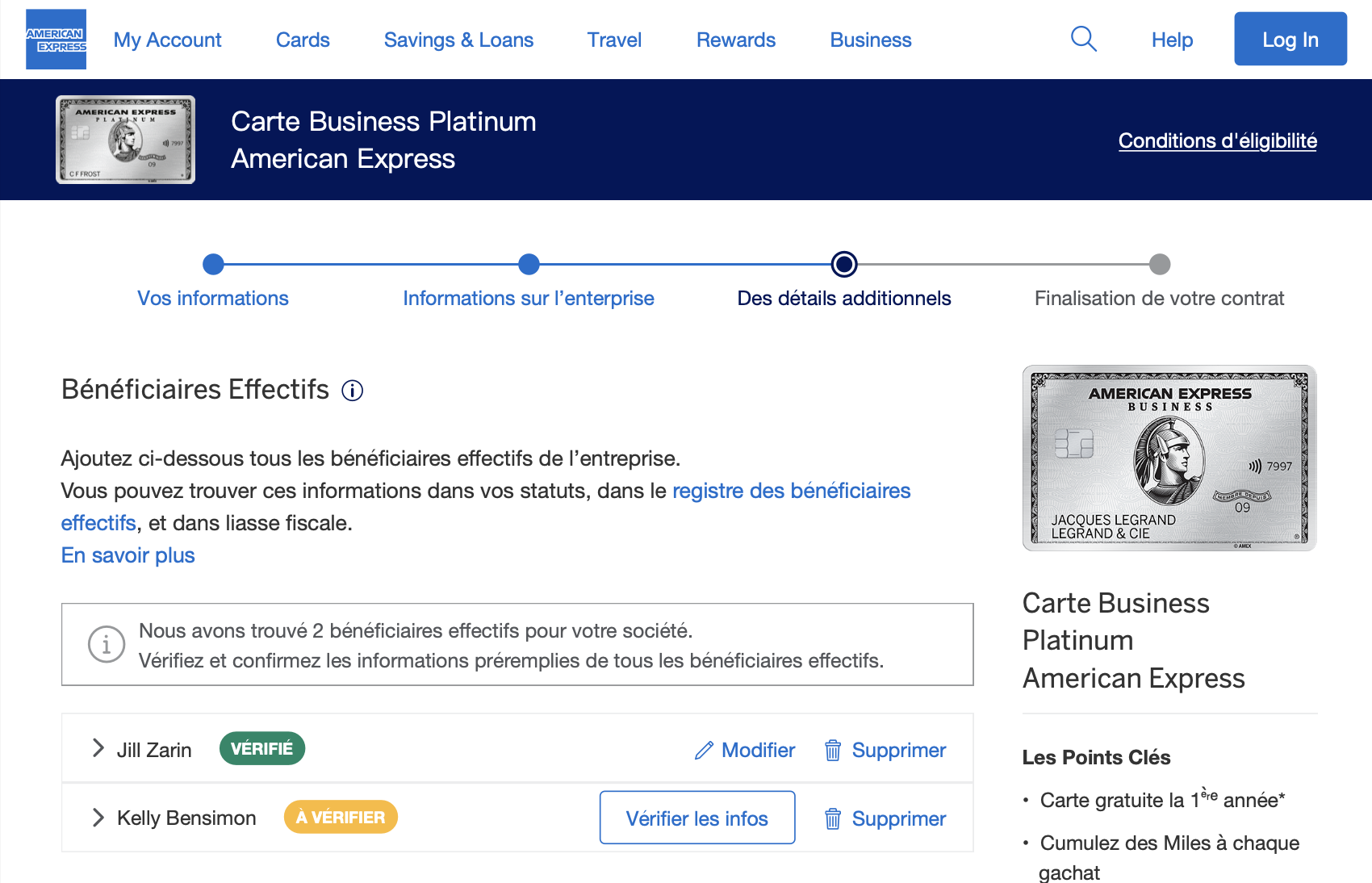
Task: Click the trash icon in Kelly Bensimon row
Action: [x=833, y=818]
